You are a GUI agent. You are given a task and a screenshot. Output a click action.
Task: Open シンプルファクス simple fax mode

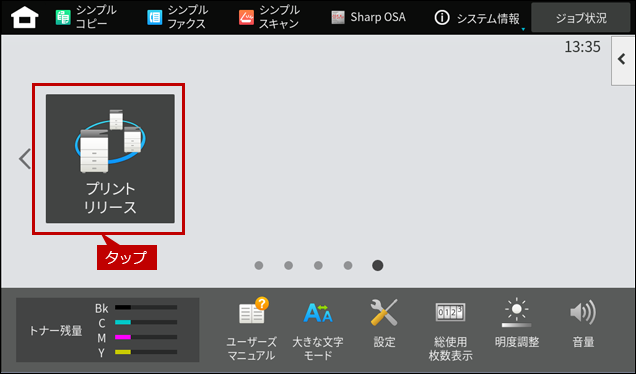(178, 17)
